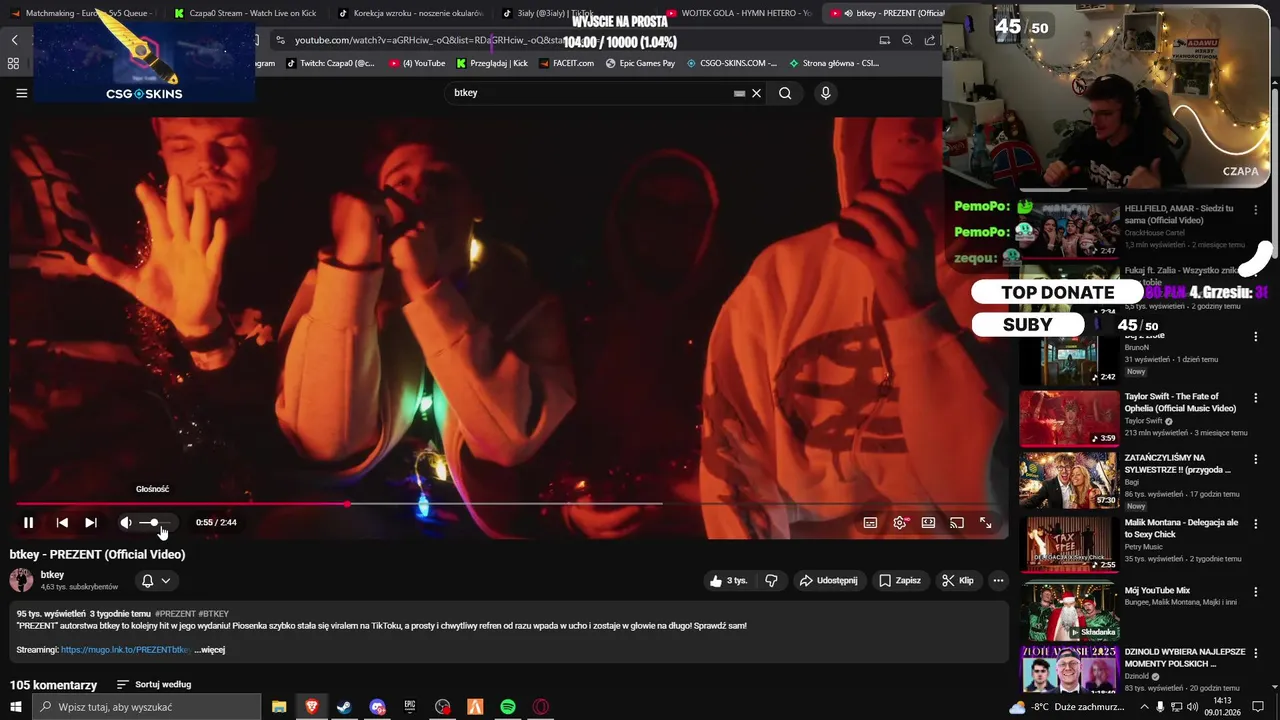Open the Mój YouTube Mix playlist thumbnail

1069,611
